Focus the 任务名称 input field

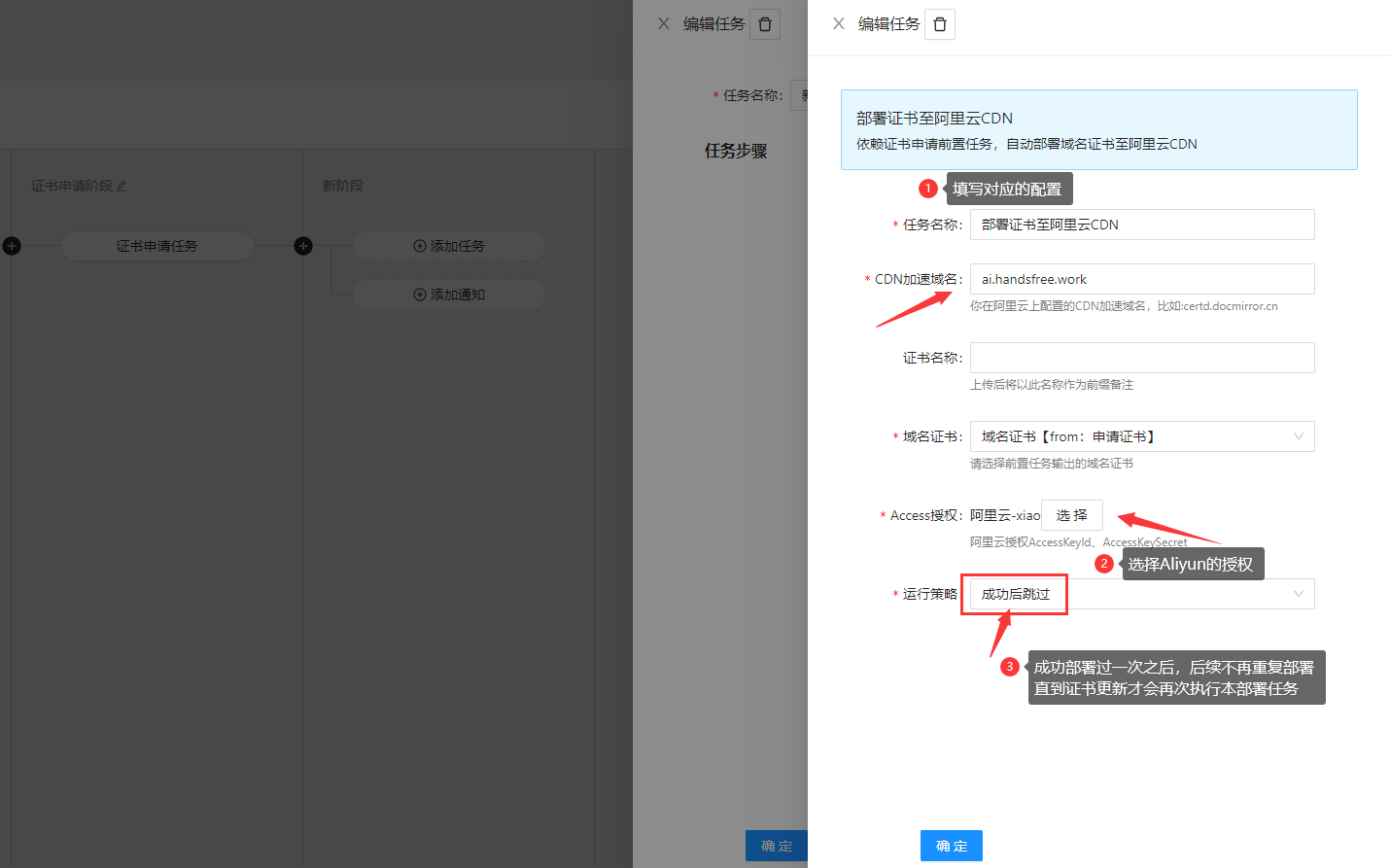pyautogui.click(x=1141, y=225)
